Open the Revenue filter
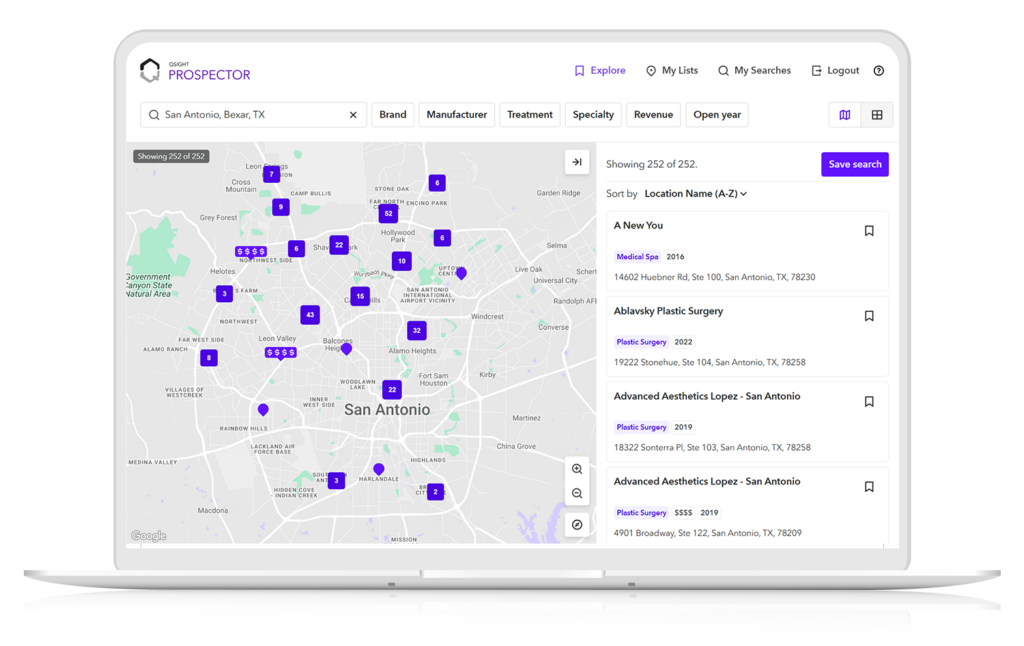Viewport: 1024px width, 646px height. [653, 114]
